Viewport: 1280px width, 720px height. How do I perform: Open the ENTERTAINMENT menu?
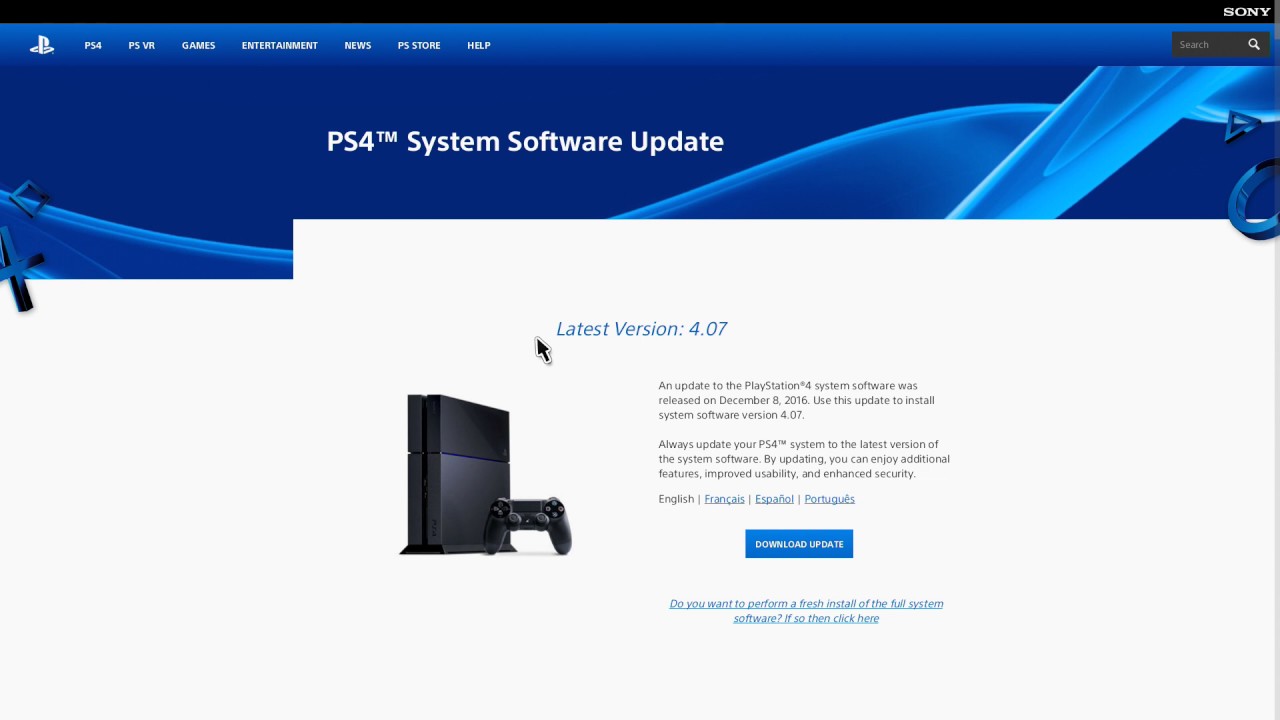[x=279, y=46]
